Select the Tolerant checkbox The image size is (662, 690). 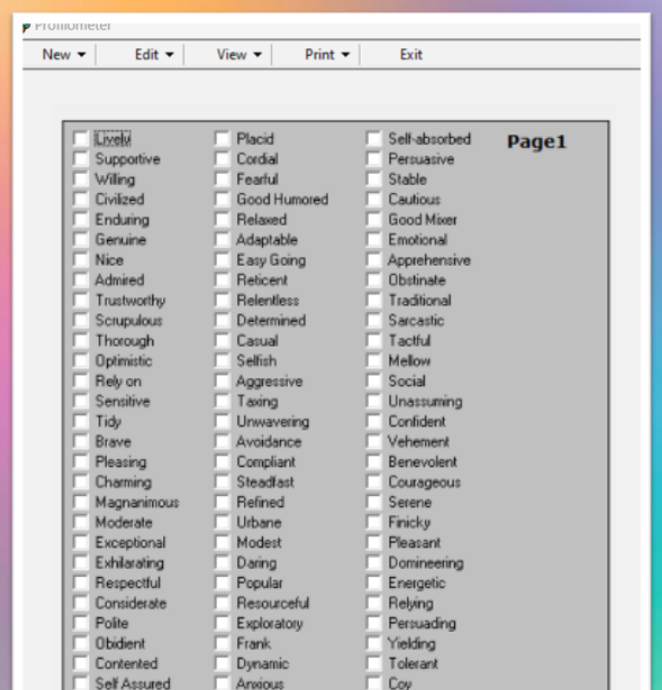(x=374, y=663)
